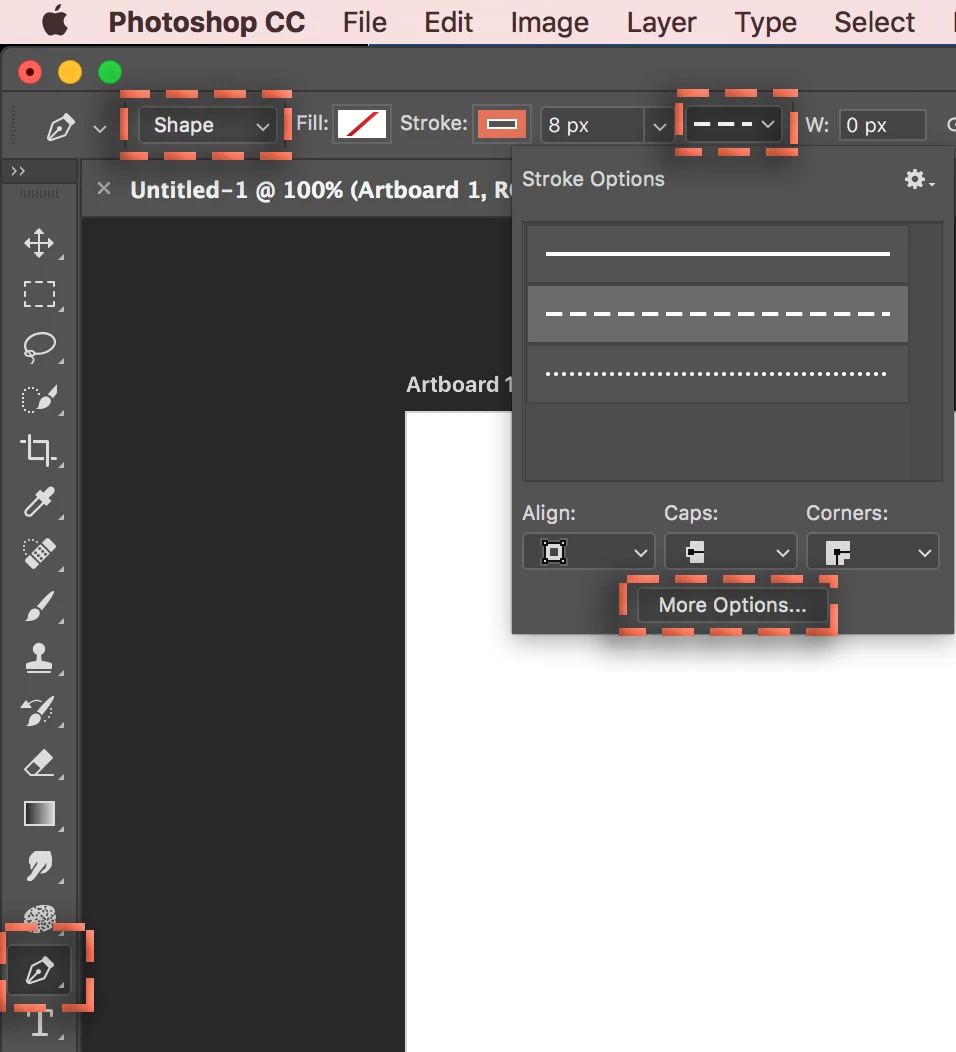Select the Sponge tool in toolbar

(x=39, y=917)
